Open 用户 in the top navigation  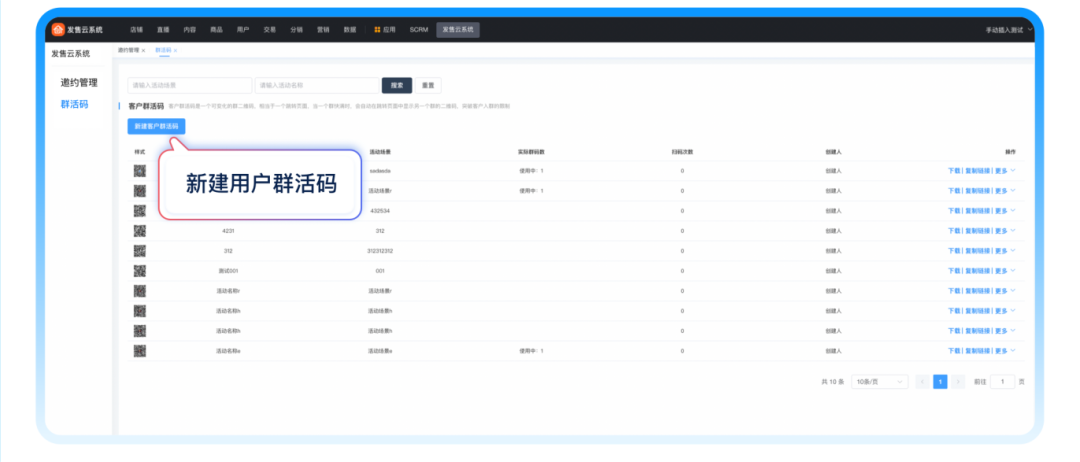click(243, 30)
